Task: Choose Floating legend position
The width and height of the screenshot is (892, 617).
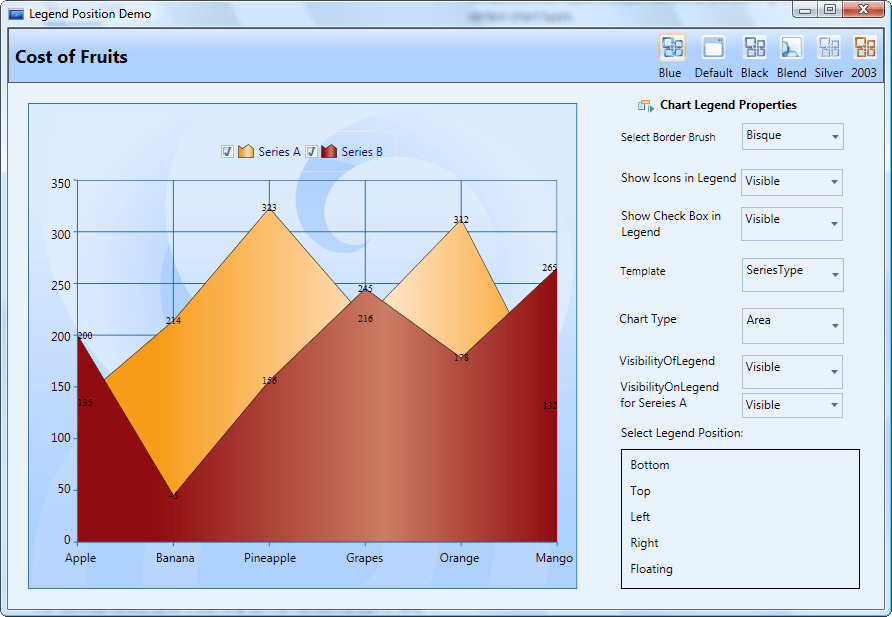Action: point(651,569)
